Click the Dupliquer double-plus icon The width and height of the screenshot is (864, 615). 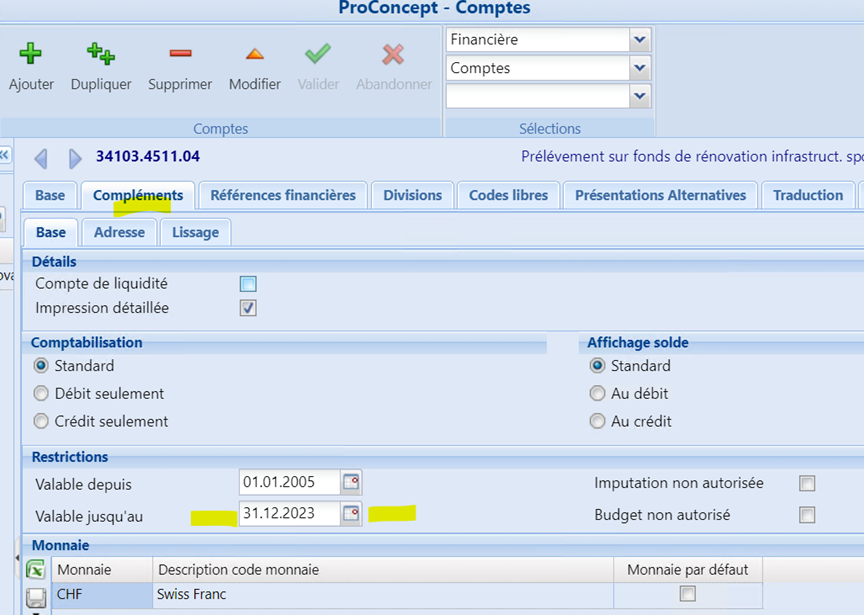[101, 54]
